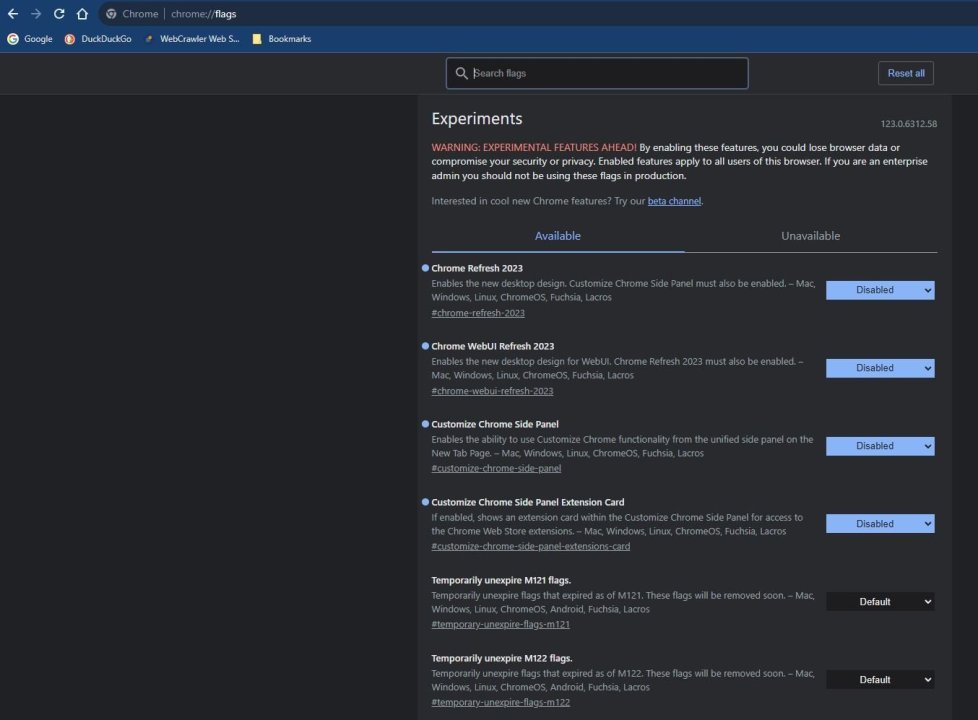
Task: Open the WebCrawler Web Search bookmark
Action: [x=192, y=39]
